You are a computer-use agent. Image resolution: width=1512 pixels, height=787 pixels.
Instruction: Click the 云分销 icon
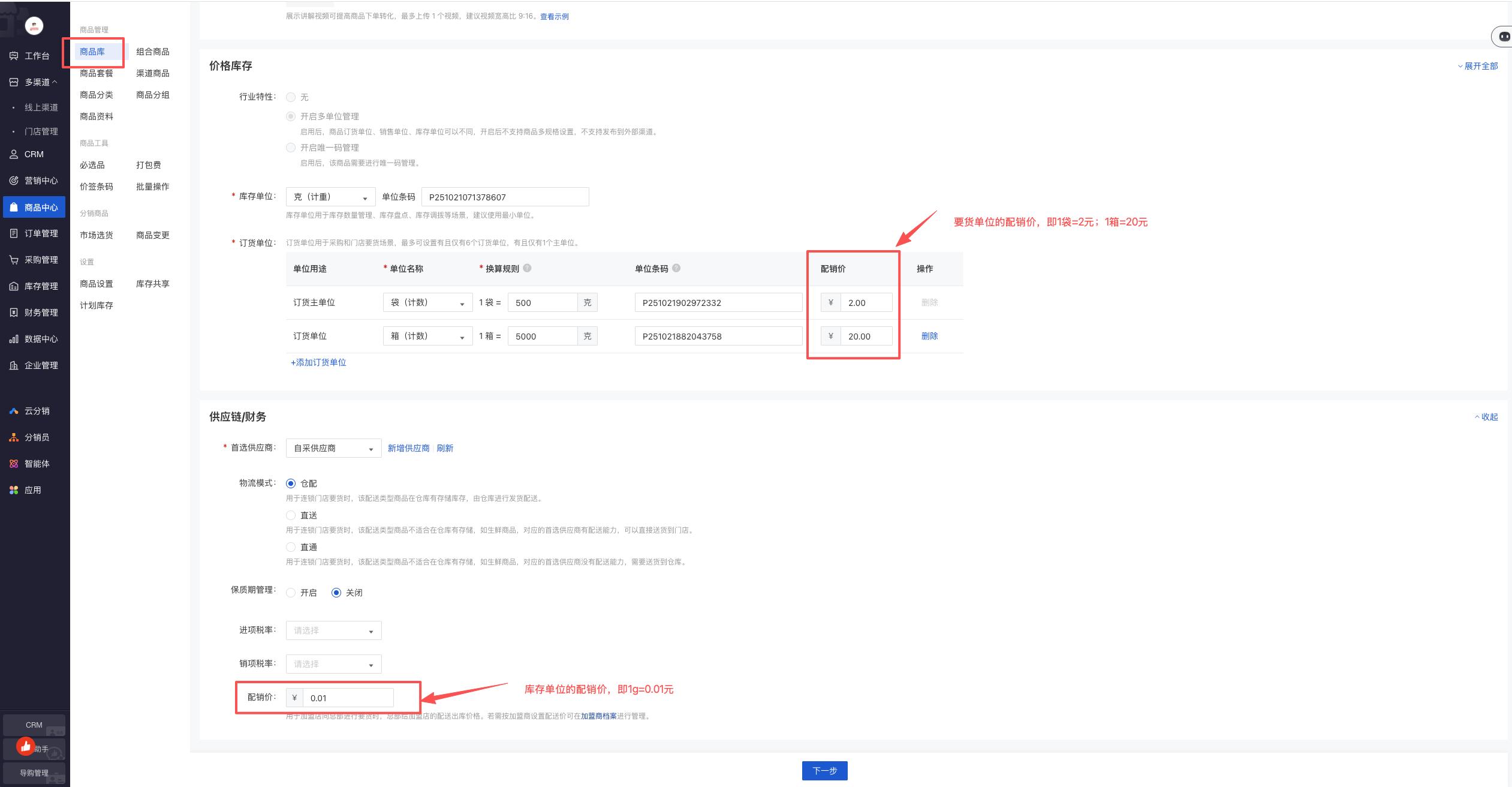pos(14,411)
